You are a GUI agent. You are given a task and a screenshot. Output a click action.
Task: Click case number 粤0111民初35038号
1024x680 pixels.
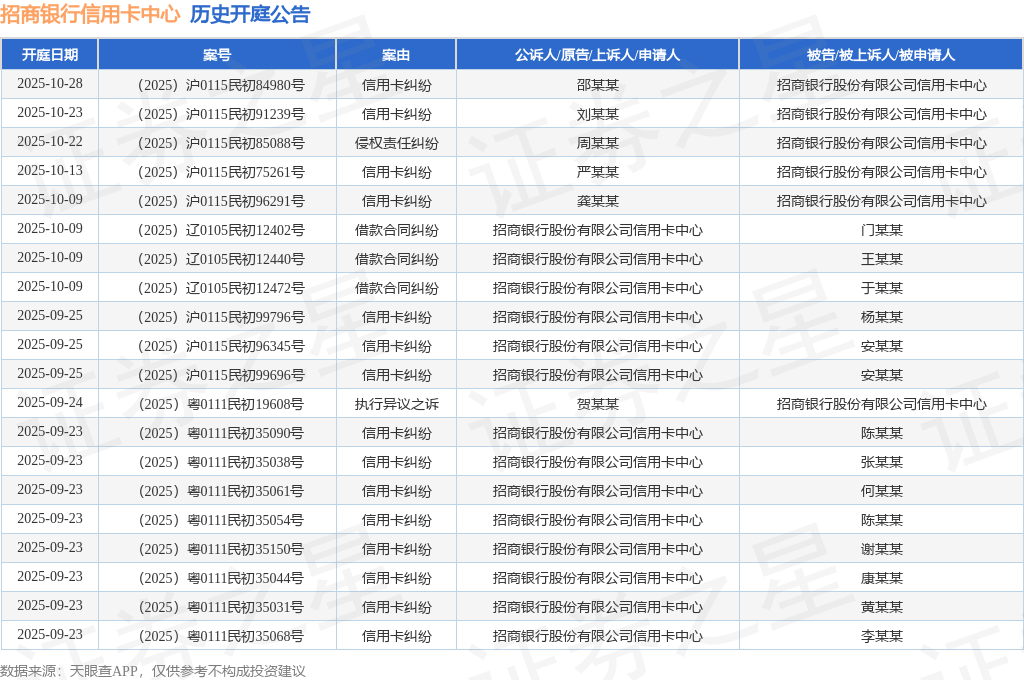tap(221, 462)
